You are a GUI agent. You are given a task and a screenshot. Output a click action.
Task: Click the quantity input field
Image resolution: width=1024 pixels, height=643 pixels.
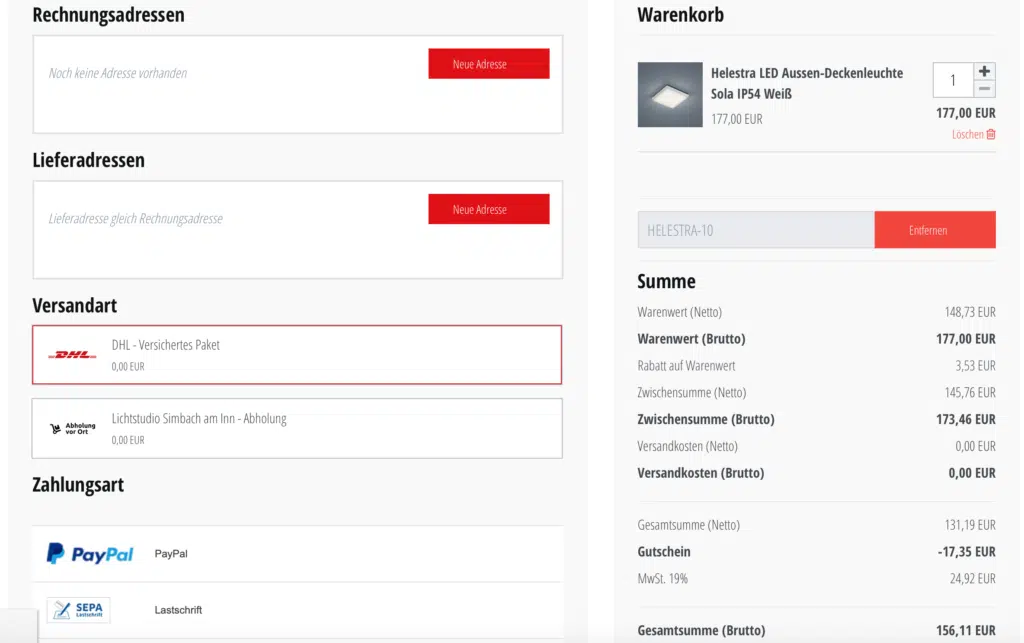coord(953,80)
